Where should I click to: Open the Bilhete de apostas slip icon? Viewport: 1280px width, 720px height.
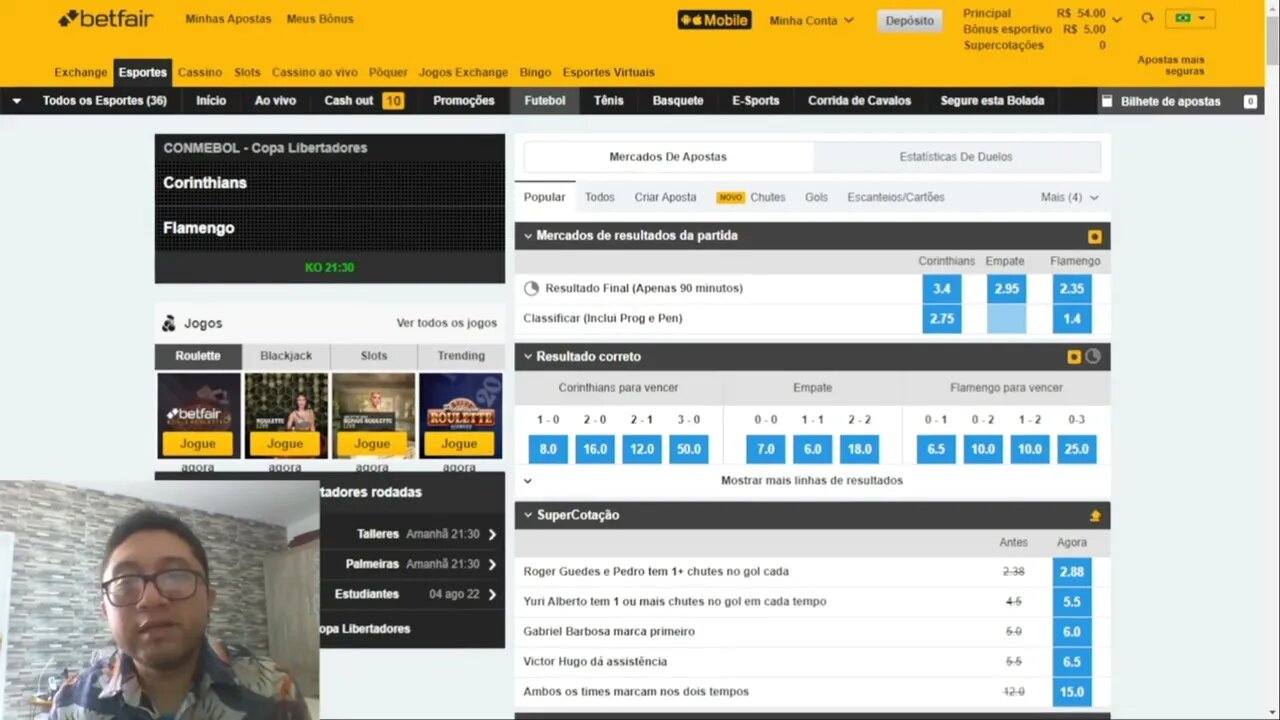pos(1106,101)
